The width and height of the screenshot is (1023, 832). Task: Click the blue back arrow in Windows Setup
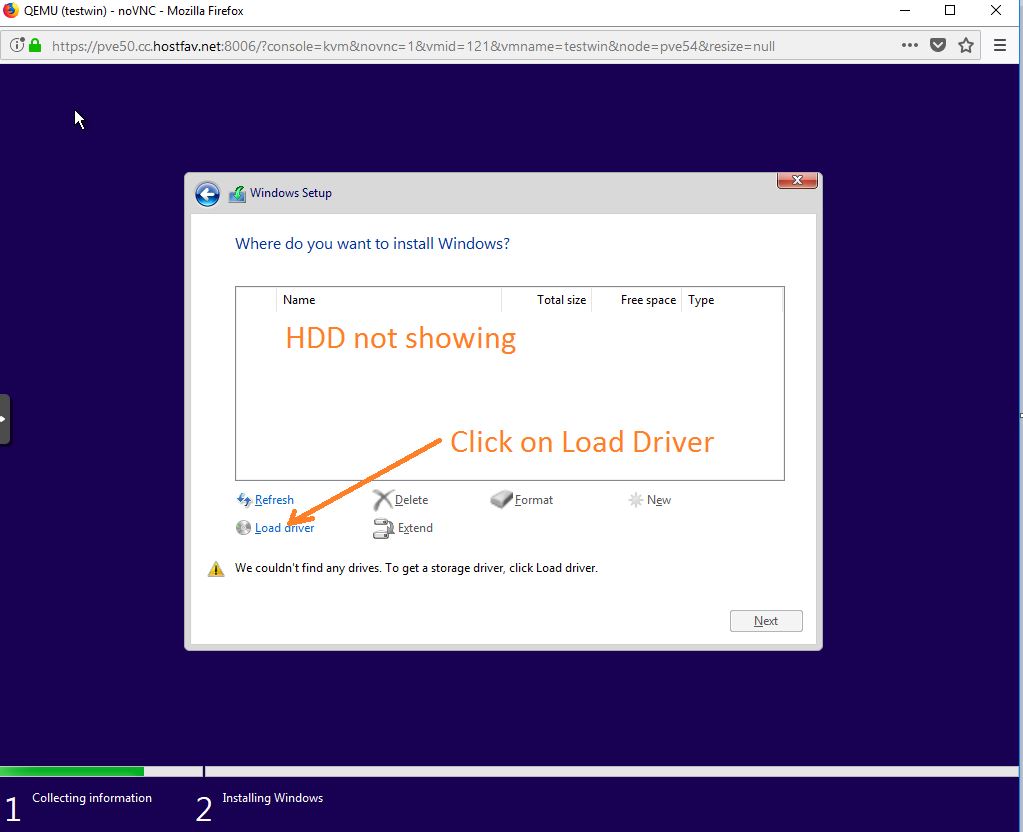(207, 194)
